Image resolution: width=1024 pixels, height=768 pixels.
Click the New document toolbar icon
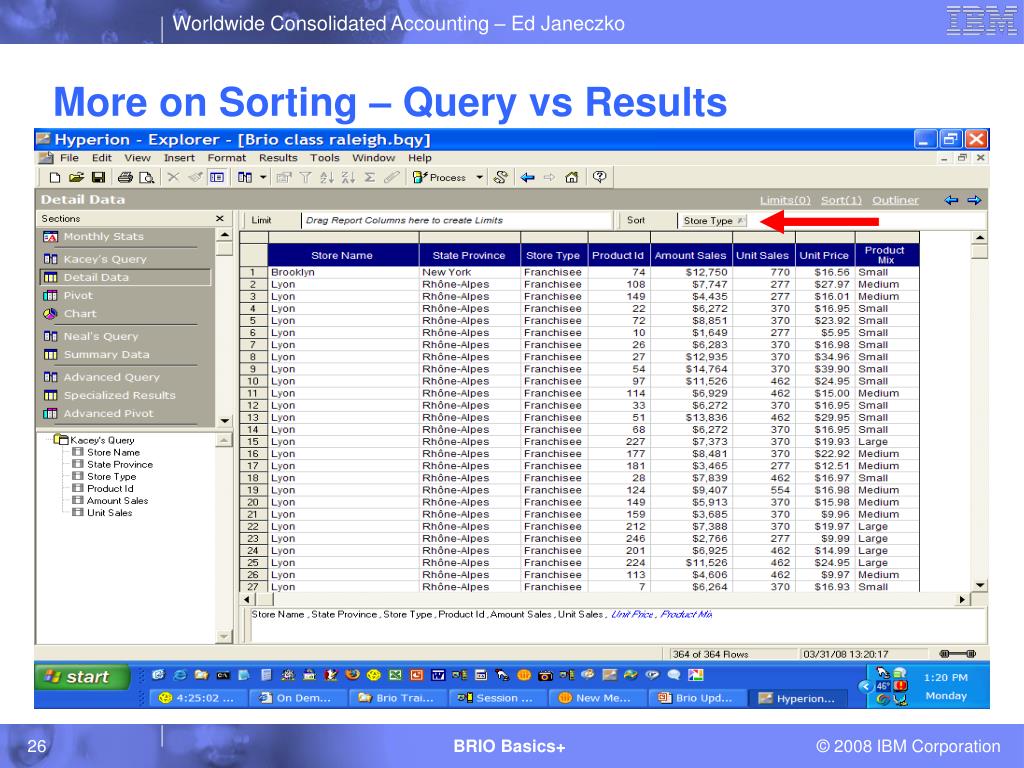click(55, 177)
